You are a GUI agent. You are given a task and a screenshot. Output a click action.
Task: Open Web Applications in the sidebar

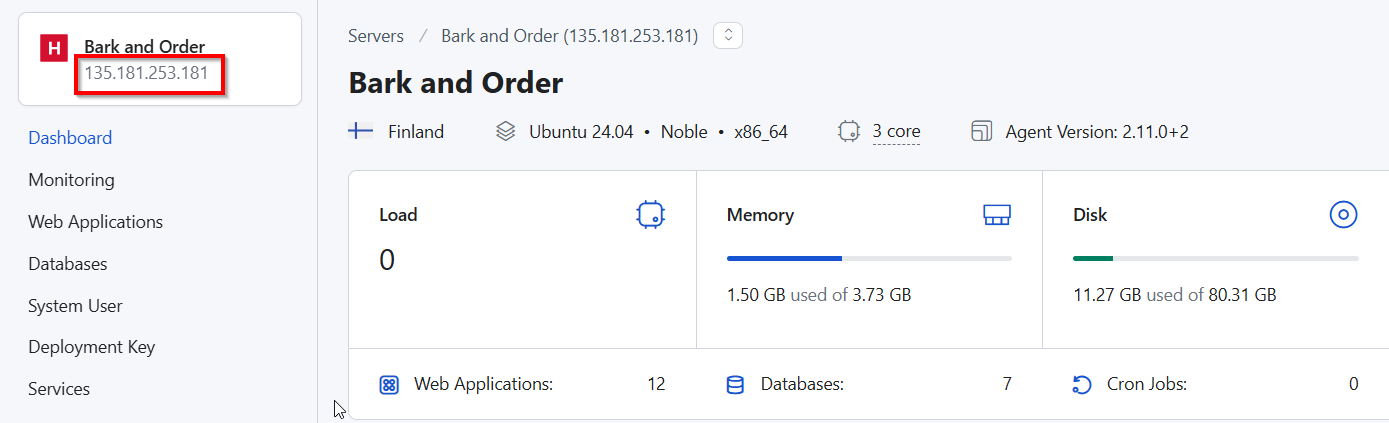(95, 222)
